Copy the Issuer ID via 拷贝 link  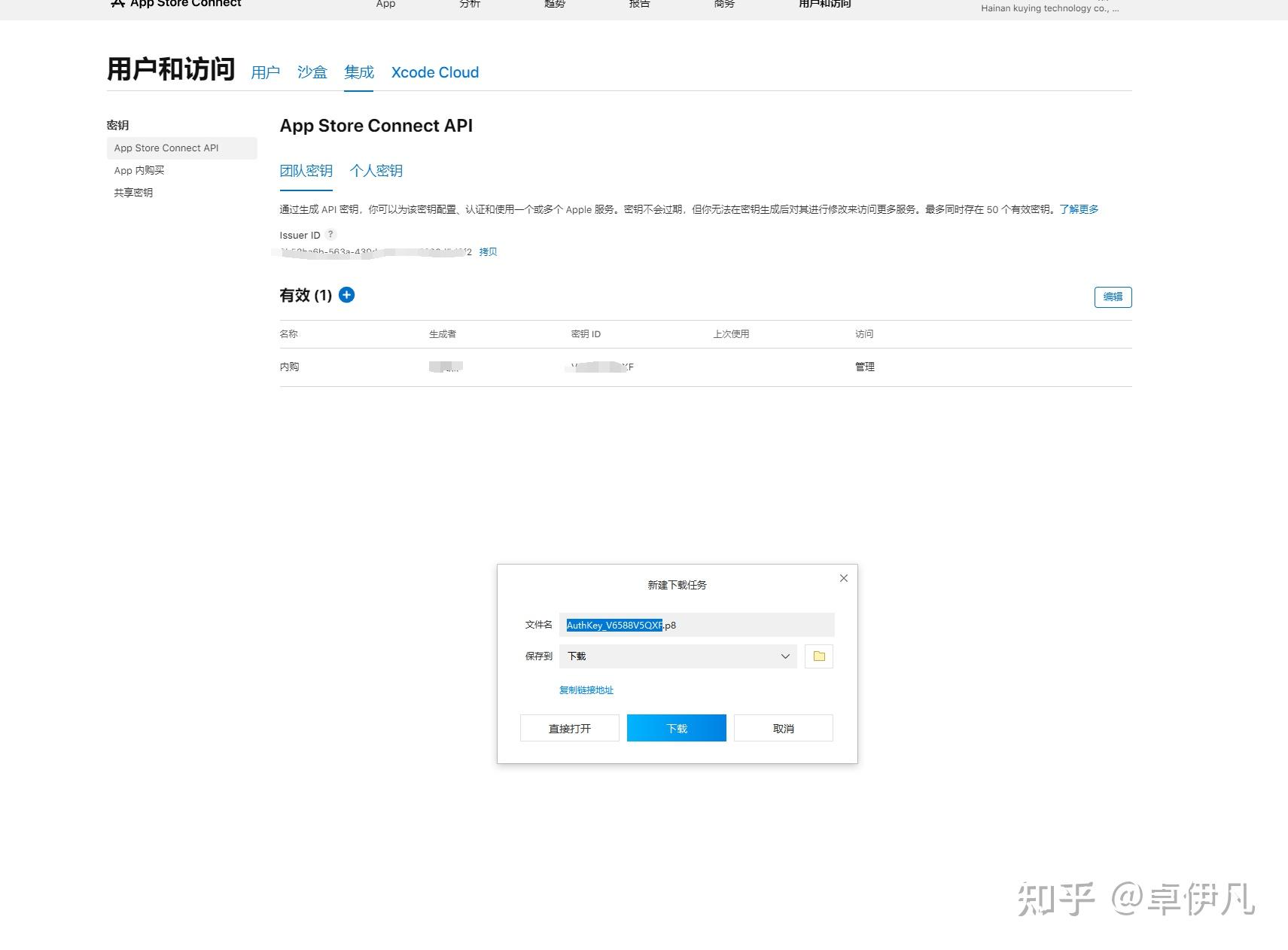[488, 252]
